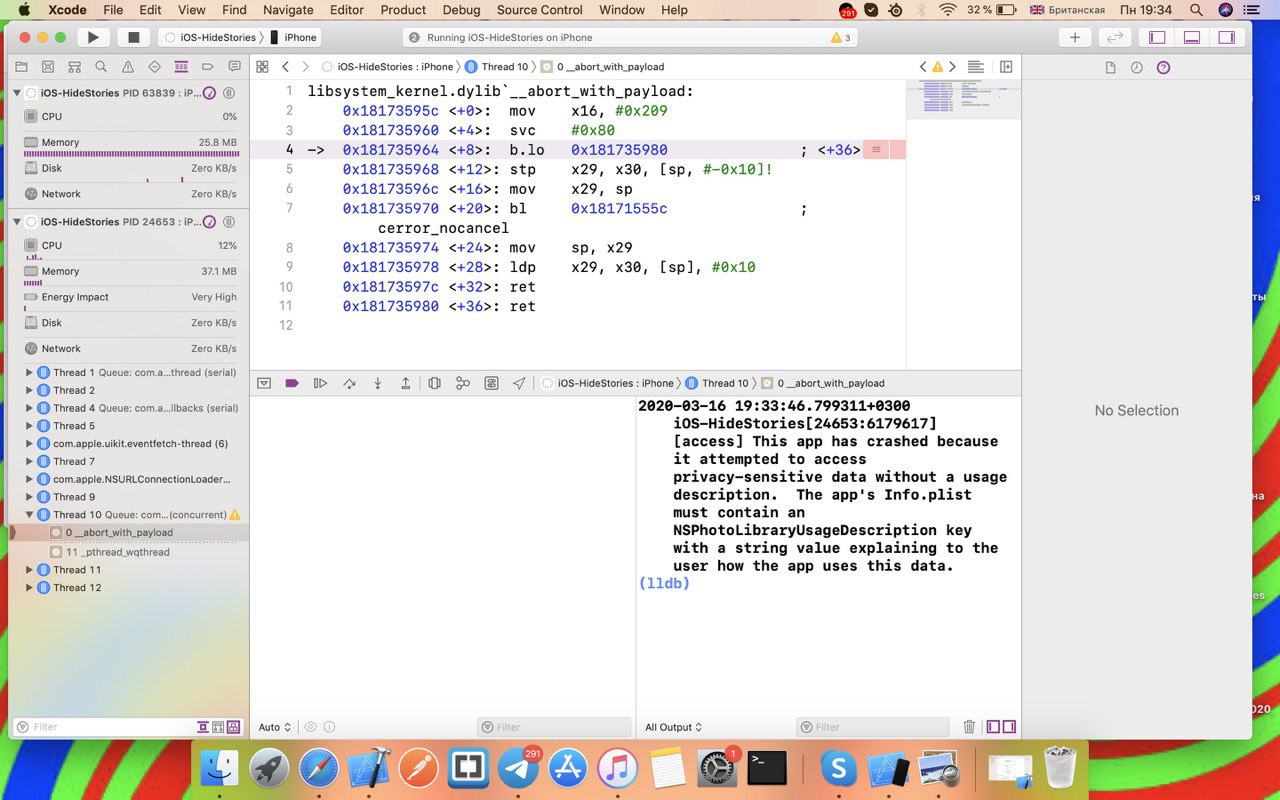The height and width of the screenshot is (800, 1280).
Task: Open the iPhone run destination selector
Action: pos(294,37)
